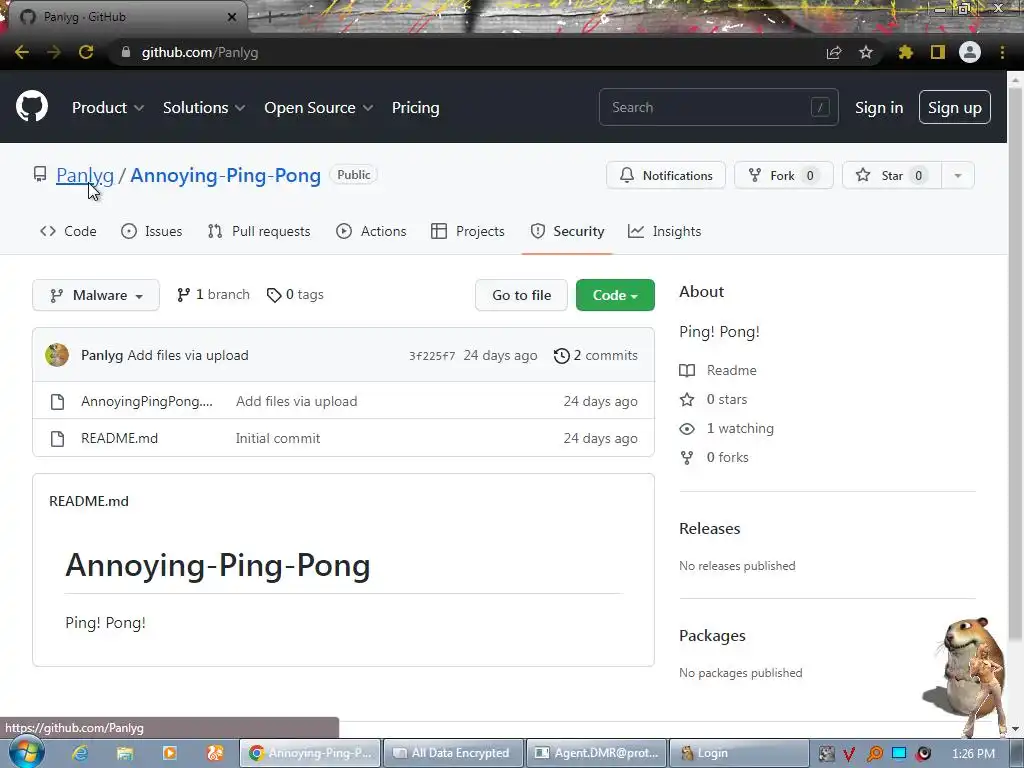This screenshot has width=1024, height=768.
Task: Open the Insights tab
Action: [664, 231]
